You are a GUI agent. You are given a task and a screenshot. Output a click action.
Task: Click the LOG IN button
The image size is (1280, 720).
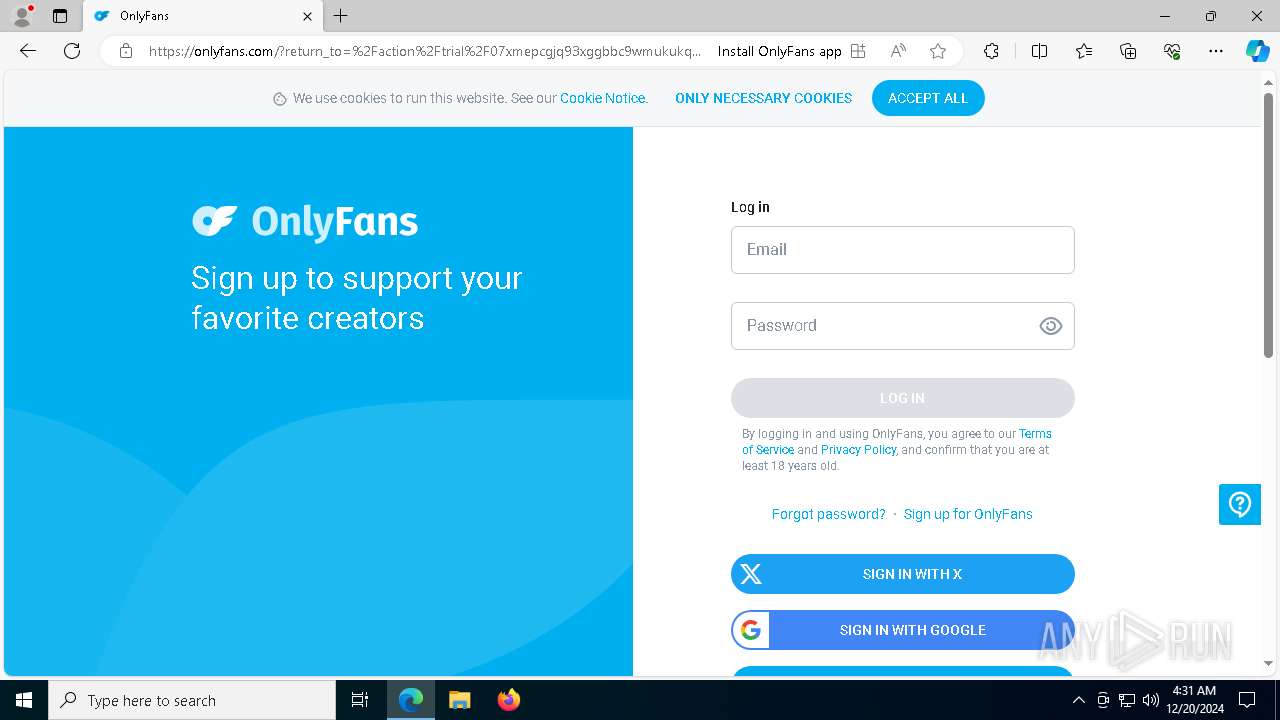point(902,398)
